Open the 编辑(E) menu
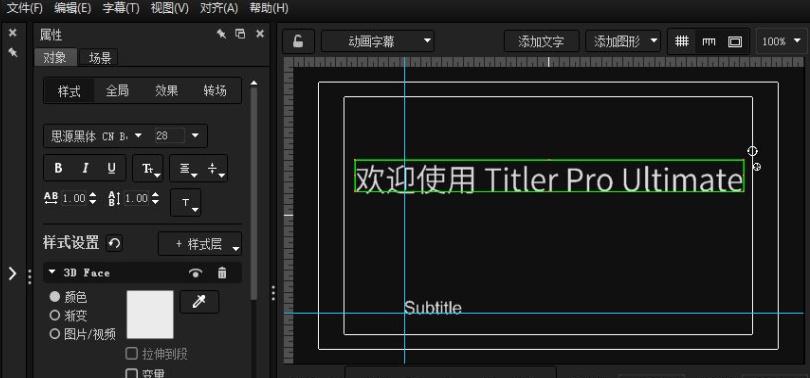 click(72, 8)
